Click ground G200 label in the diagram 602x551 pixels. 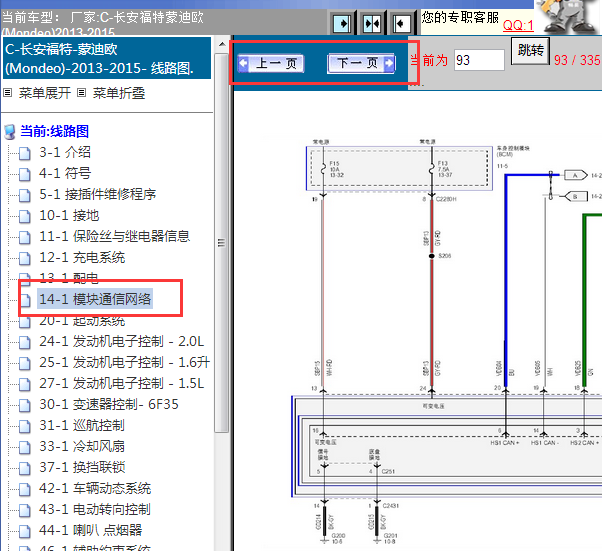click(x=338, y=535)
